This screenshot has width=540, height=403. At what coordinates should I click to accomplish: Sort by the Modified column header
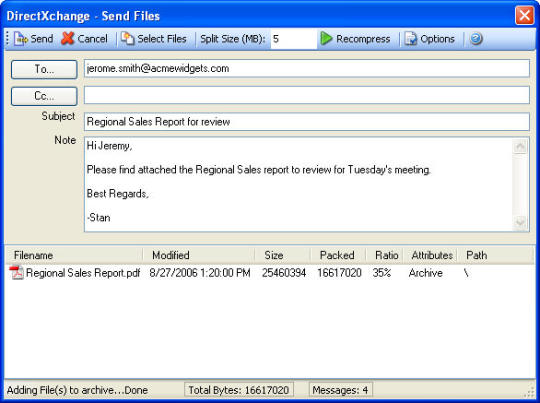point(199,255)
